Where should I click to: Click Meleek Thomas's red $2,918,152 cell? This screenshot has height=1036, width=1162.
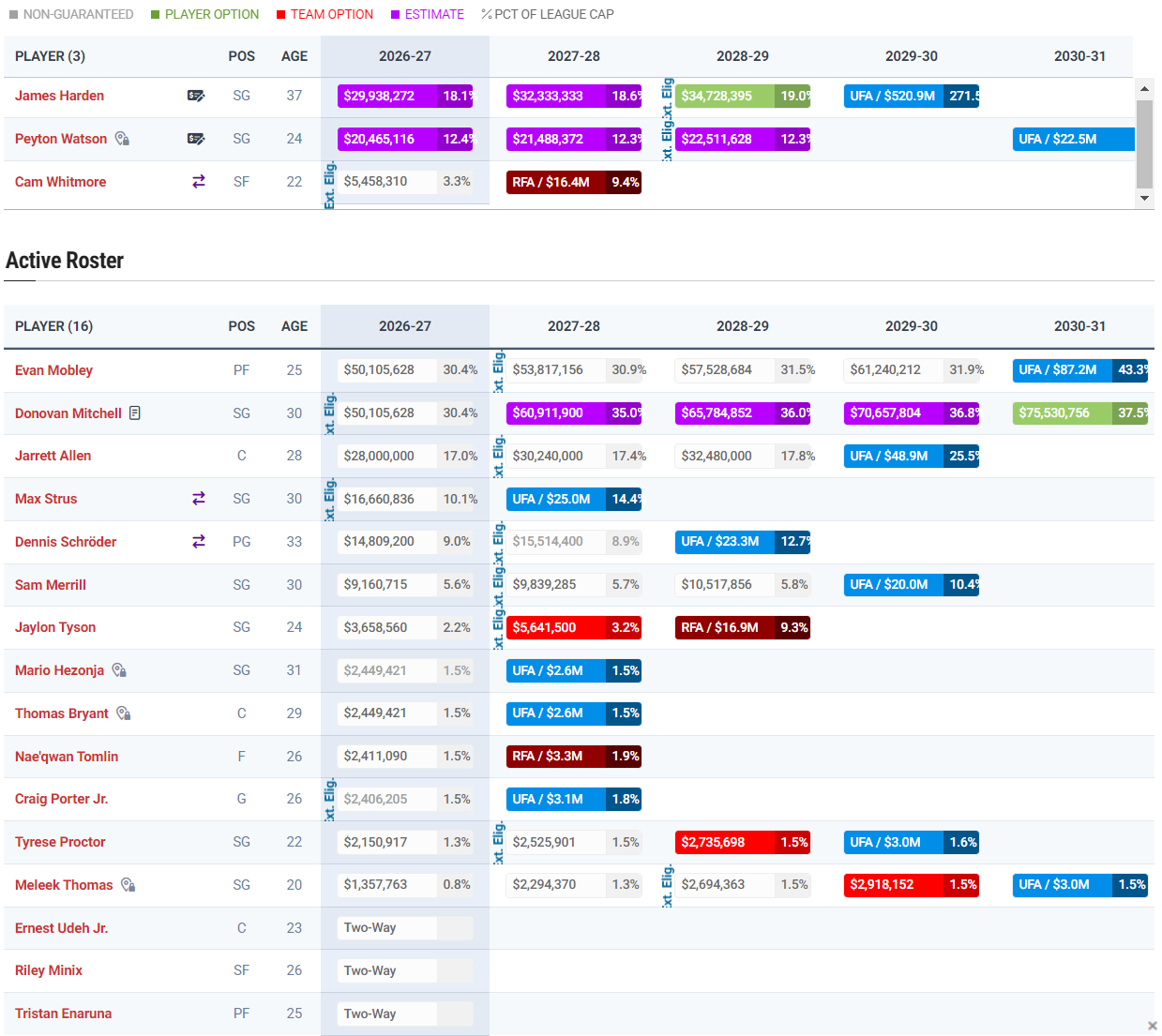tap(912, 884)
